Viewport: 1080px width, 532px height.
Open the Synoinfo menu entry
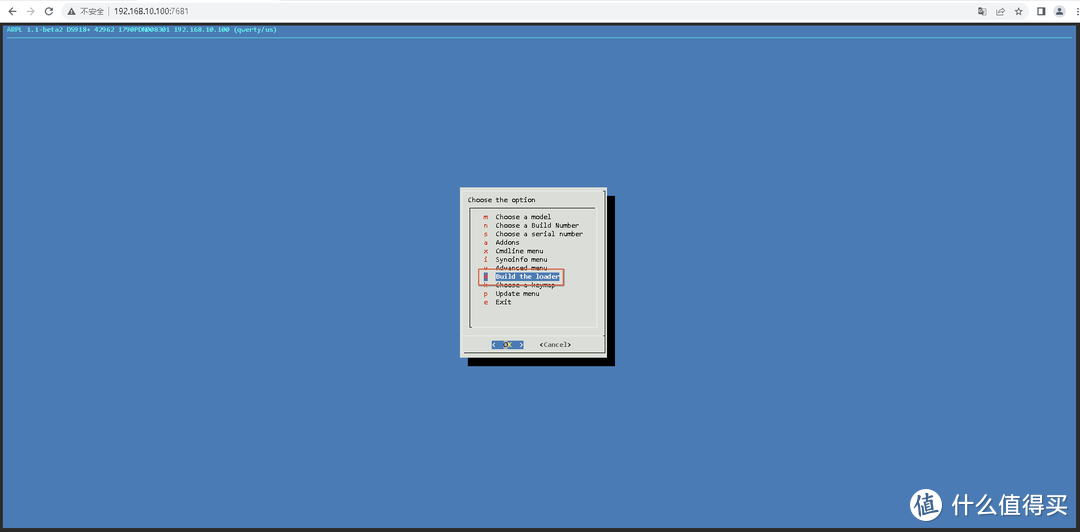point(521,260)
